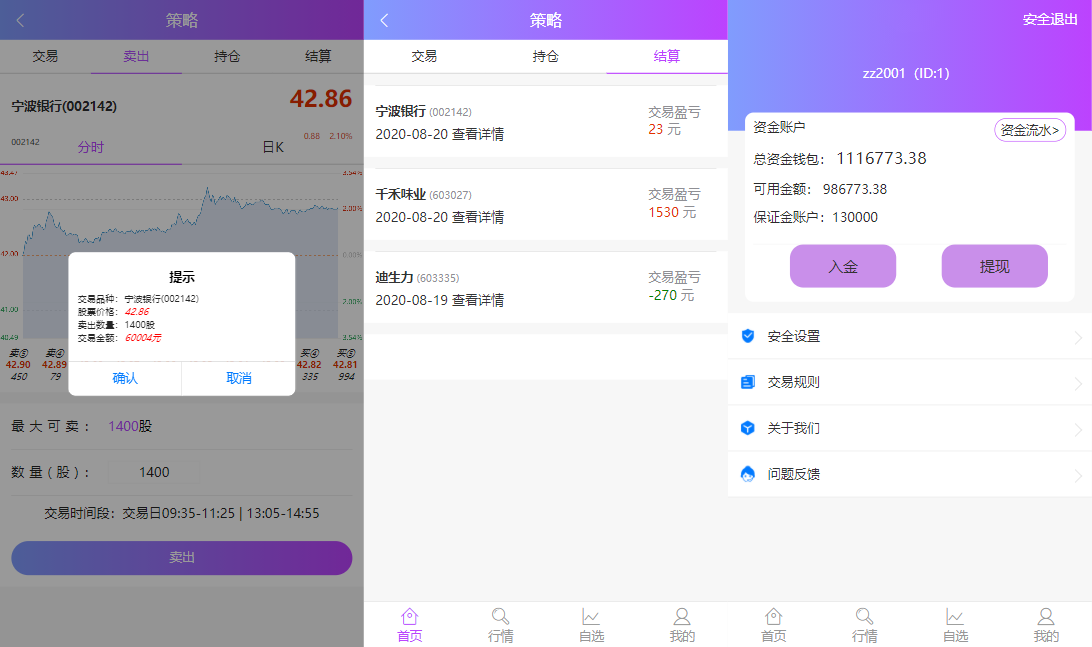
Task: Click the 入金 deposit button
Action: (843, 266)
